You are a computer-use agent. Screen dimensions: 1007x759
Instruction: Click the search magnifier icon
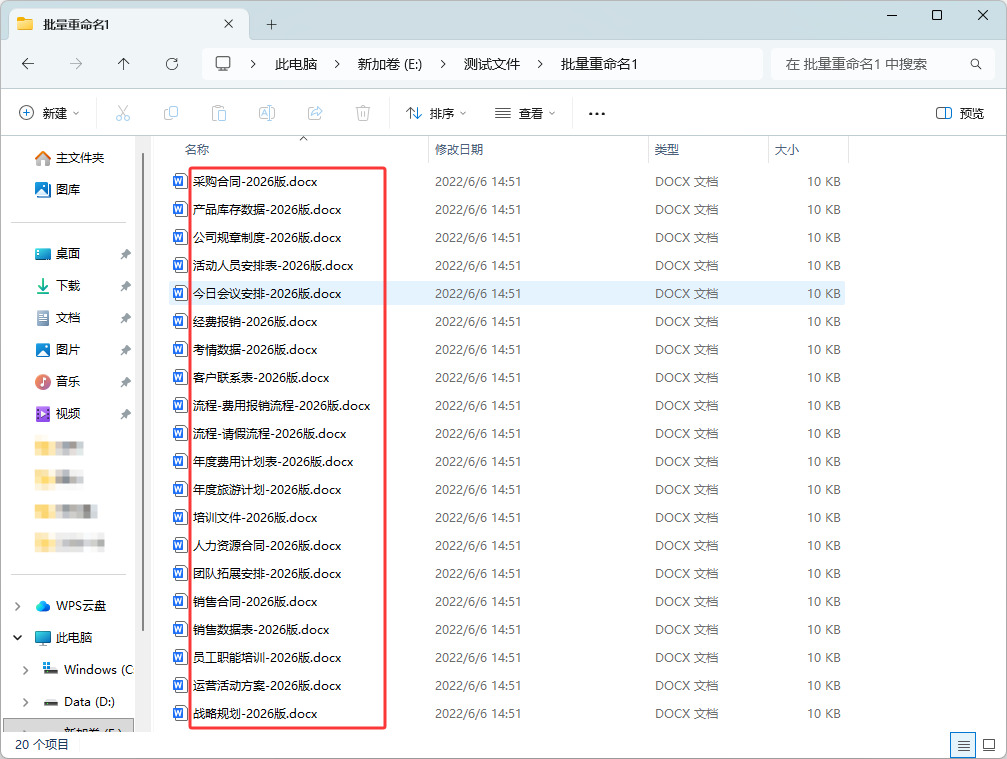976,64
